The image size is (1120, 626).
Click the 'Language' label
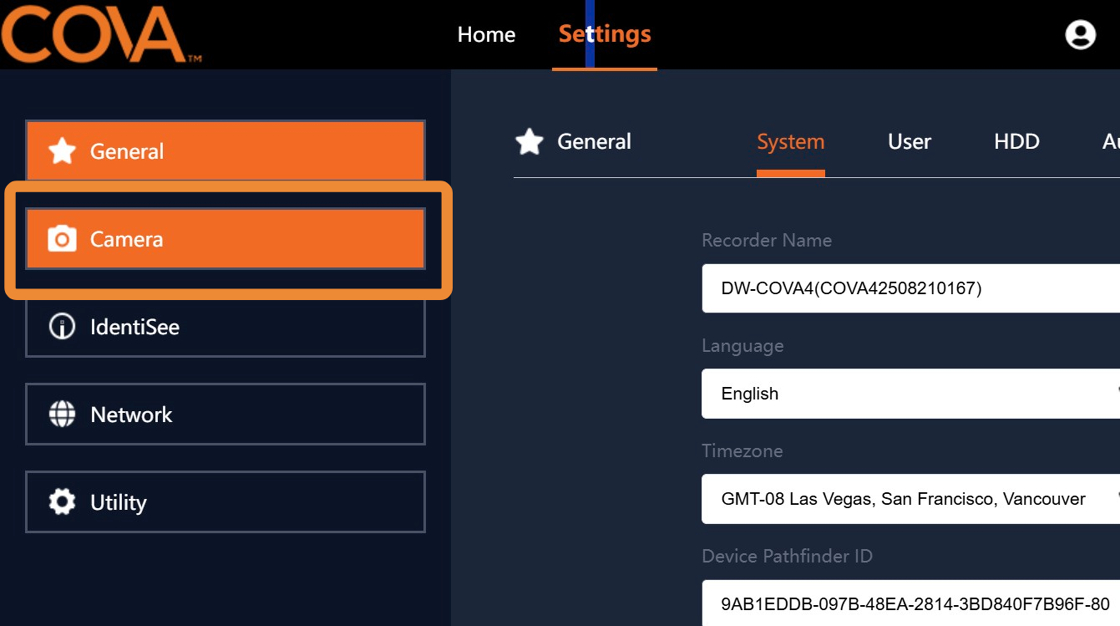[742, 346]
